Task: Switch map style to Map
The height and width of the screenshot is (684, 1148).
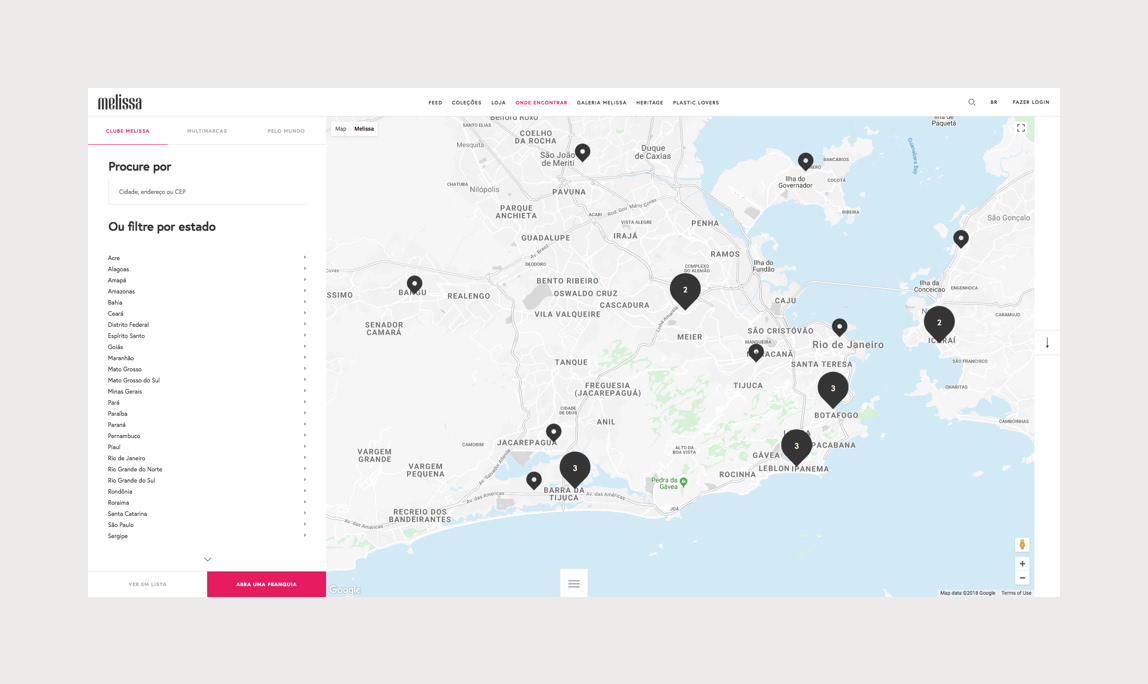Action: [340, 129]
